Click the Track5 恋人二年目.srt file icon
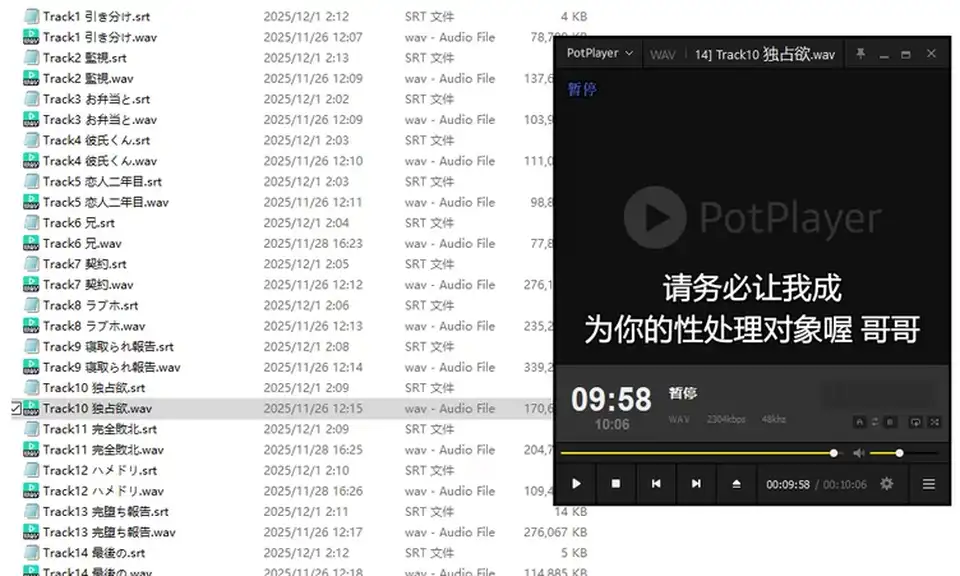Image resolution: width=960 pixels, height=576 pixels. coord(31,182)
